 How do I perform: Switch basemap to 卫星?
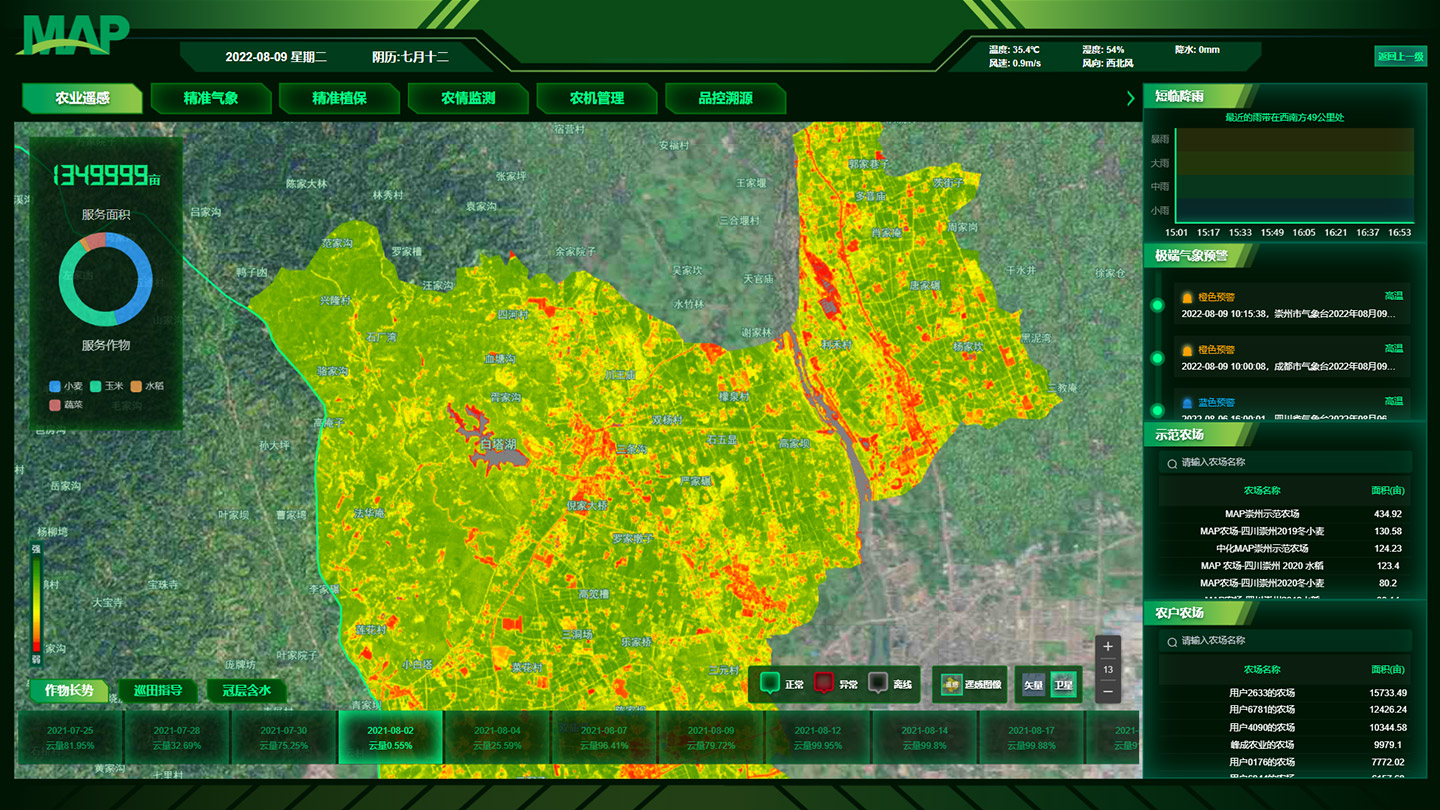tap(1063, 685)
